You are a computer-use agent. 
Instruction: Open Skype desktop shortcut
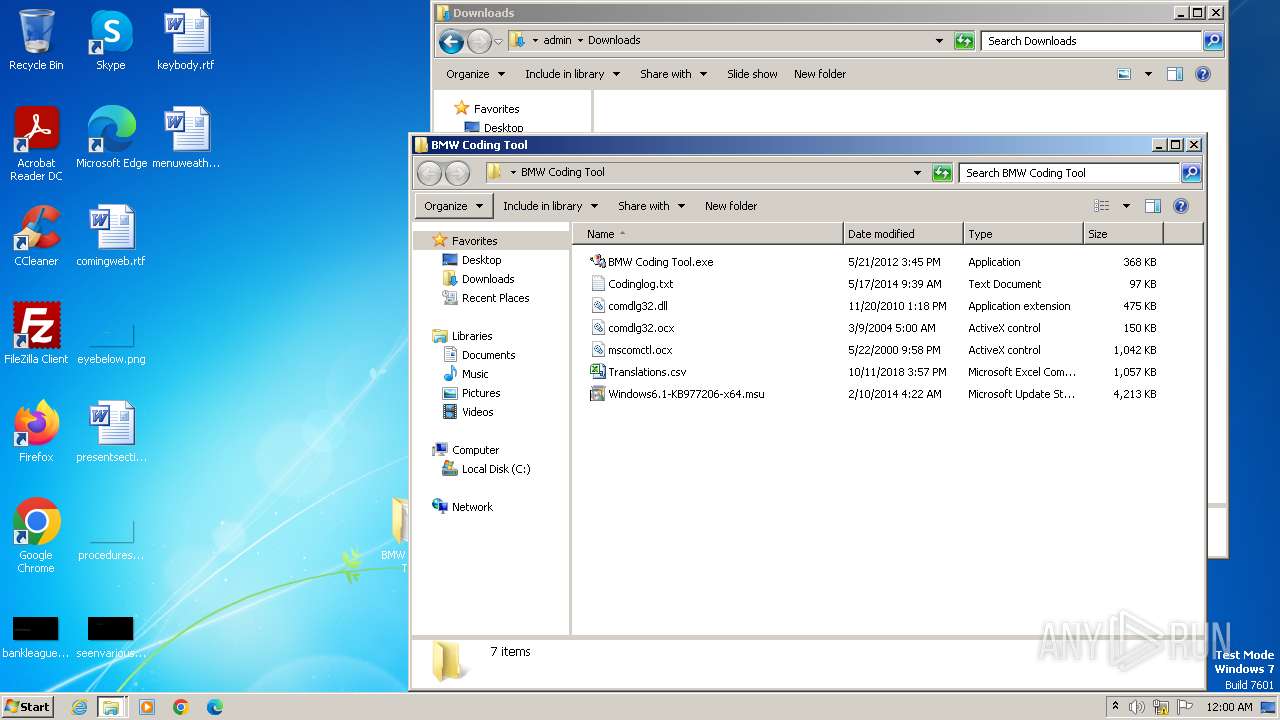[111, 40]
